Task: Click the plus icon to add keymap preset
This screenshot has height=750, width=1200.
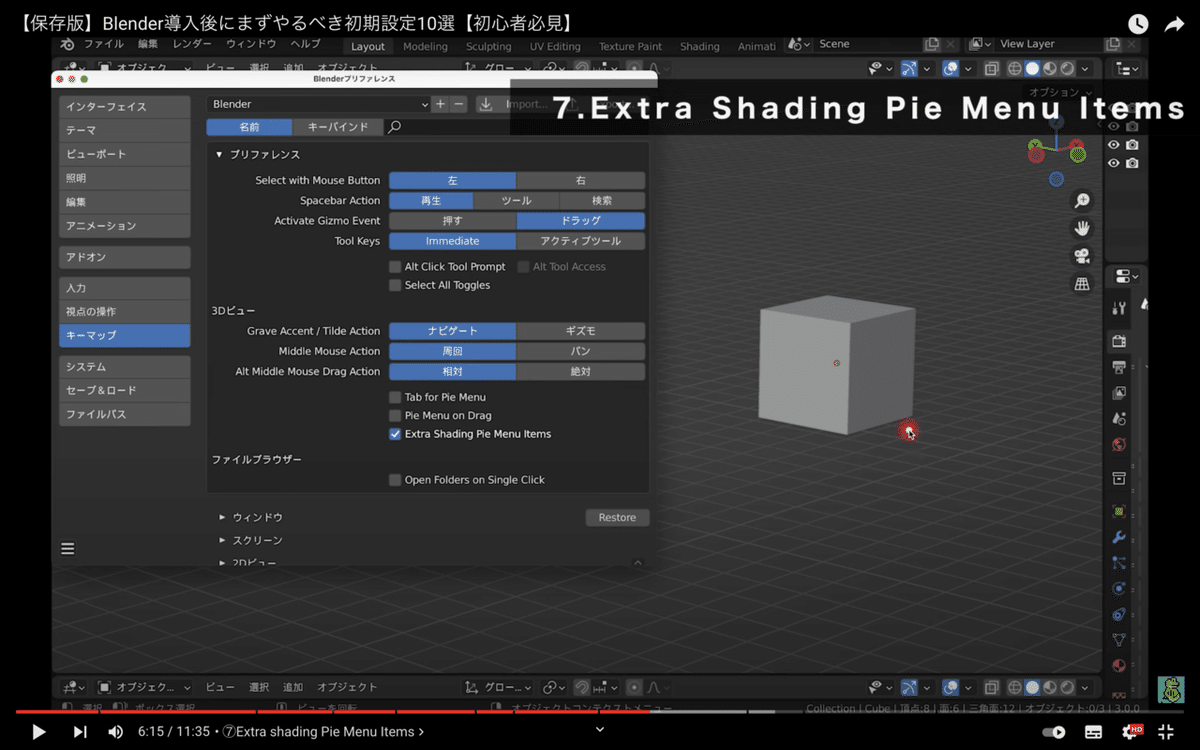Action: [x=440, y=104]
